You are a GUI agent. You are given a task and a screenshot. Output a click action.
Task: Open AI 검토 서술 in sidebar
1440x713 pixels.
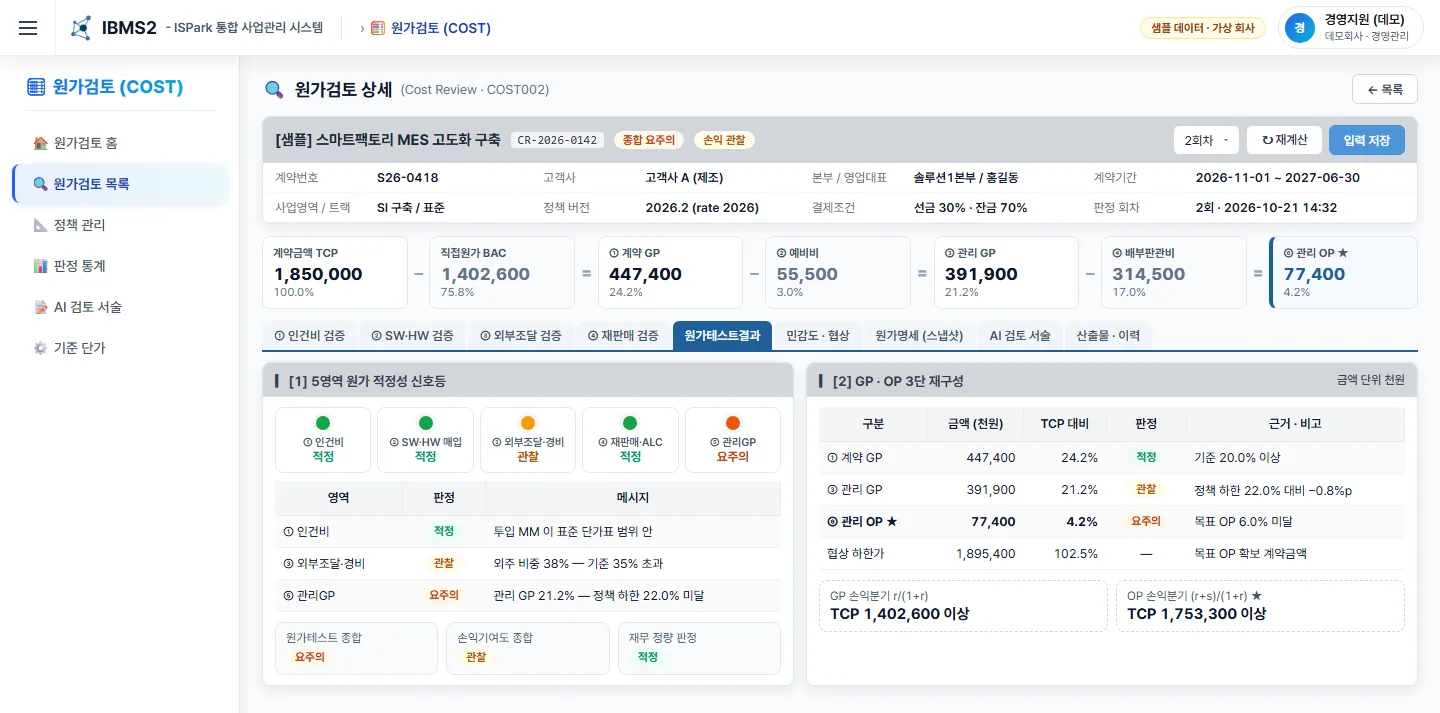coord(120,307)
